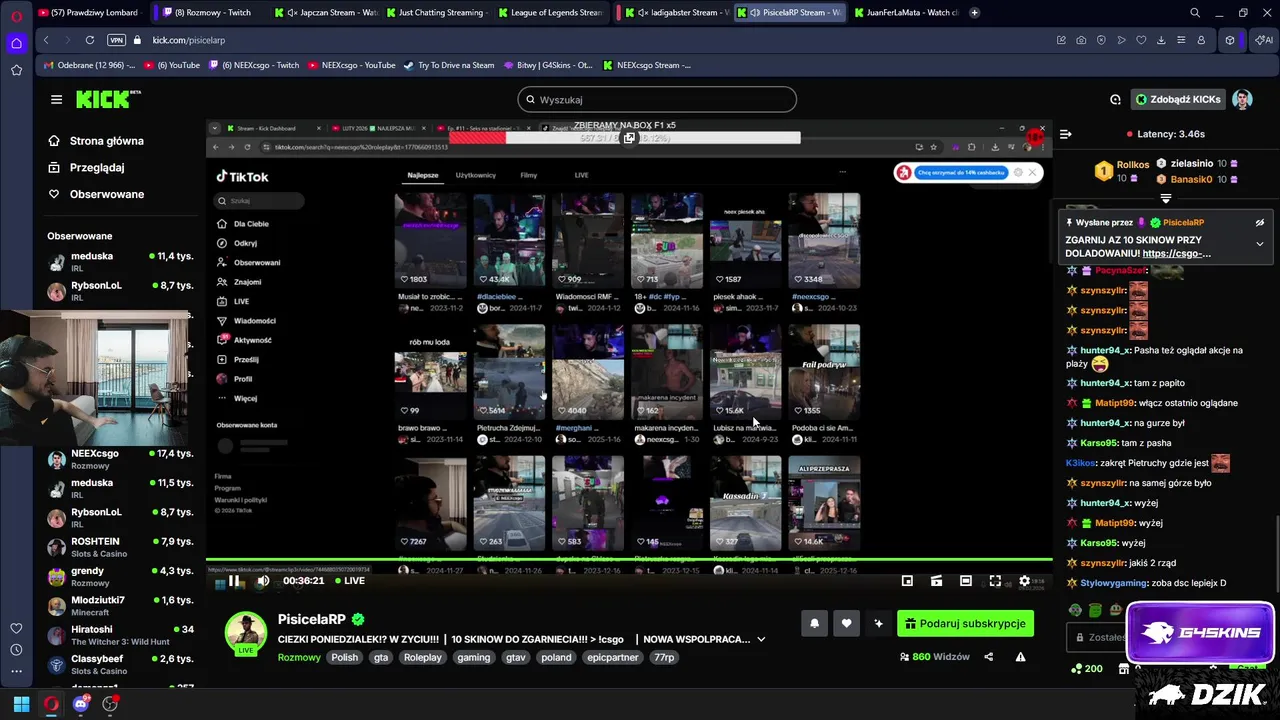Viewport: 1280px width, 720px height.
Task: Switch to League of Legends Stream tab
Action: click(x=548, y=12)
